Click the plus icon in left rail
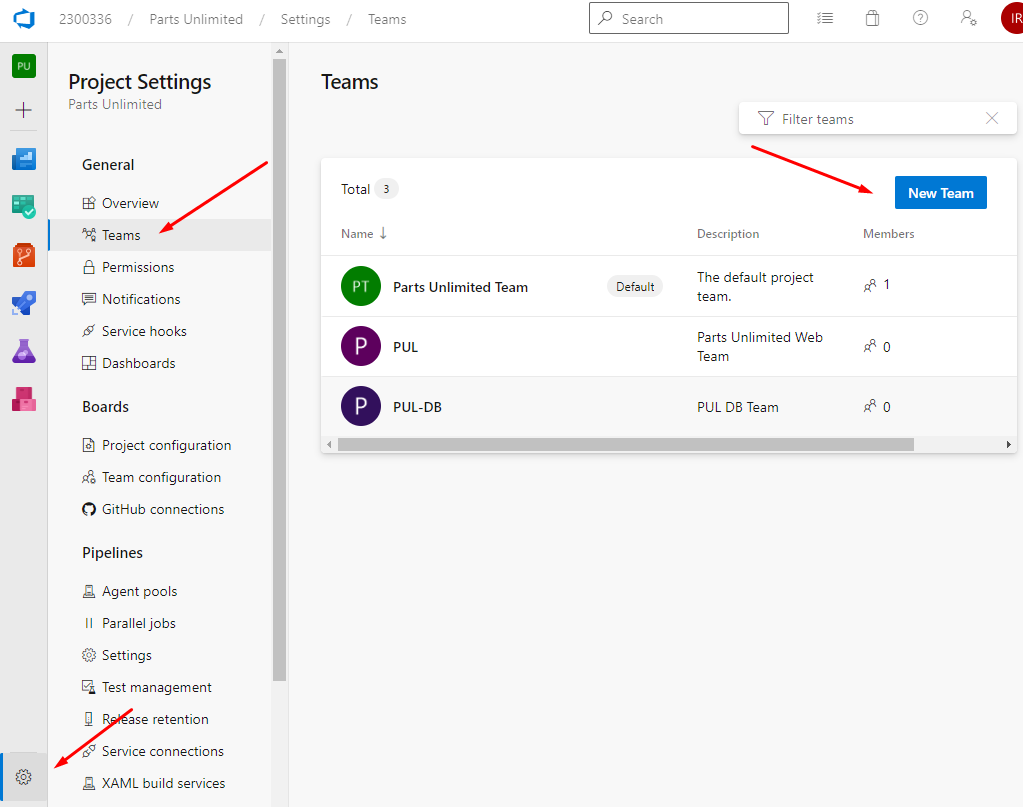The height and width of the screenshot is (807, 1023). [x=23, y=110]
